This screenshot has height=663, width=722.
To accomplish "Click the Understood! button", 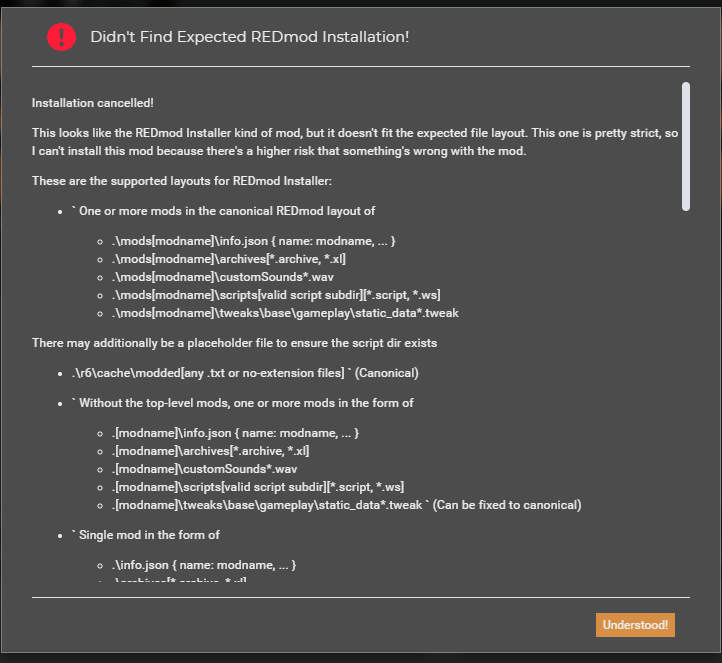I will [x=635, y=625].
